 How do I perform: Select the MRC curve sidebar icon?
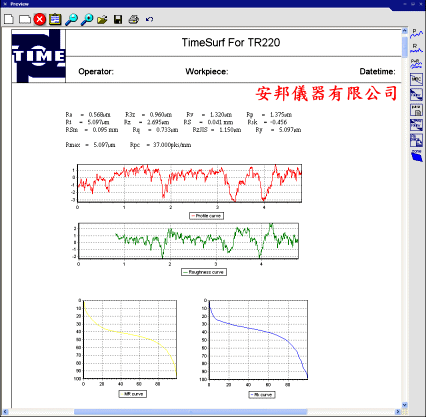tap(416, 79)
